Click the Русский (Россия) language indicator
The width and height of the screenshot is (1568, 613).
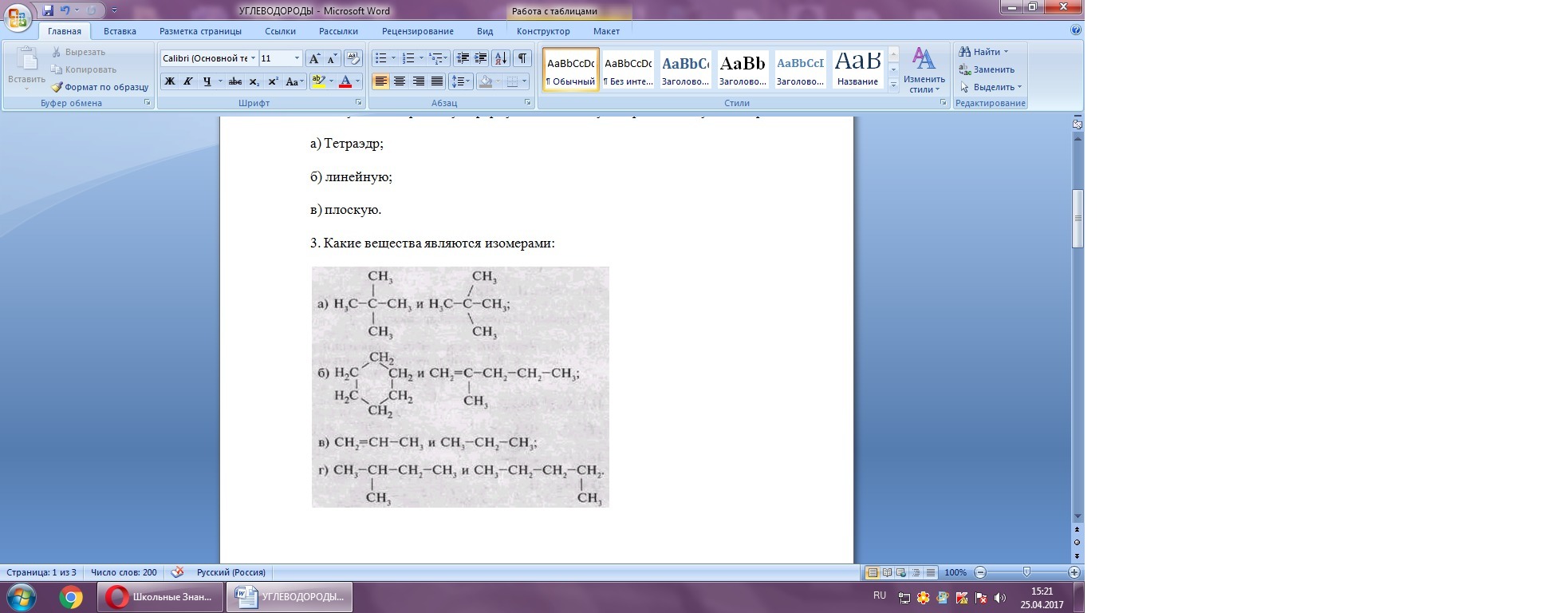(x=231, y=572)
